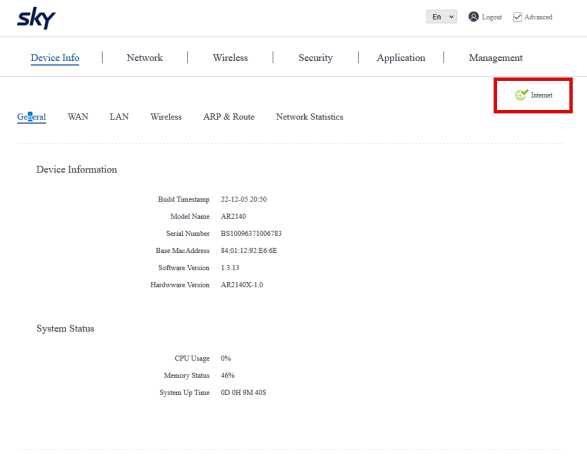
Task: Open the Wireless main menu
Action: coord(230,58)
